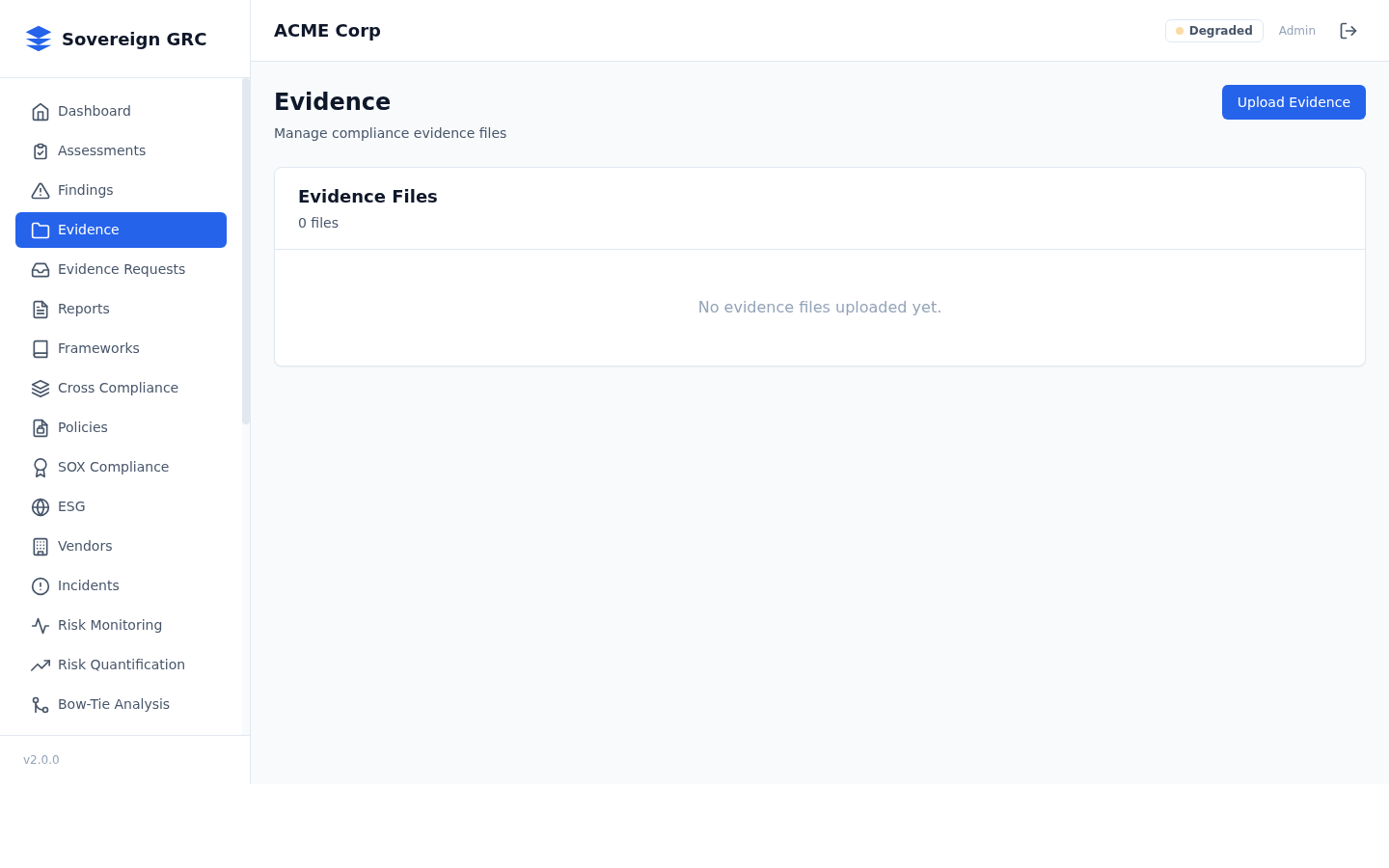The height and width of the screenshot is (868, 1389).
Task: Click the Risk Monitoring pulse icon
Action: click(x=41, y=625)
